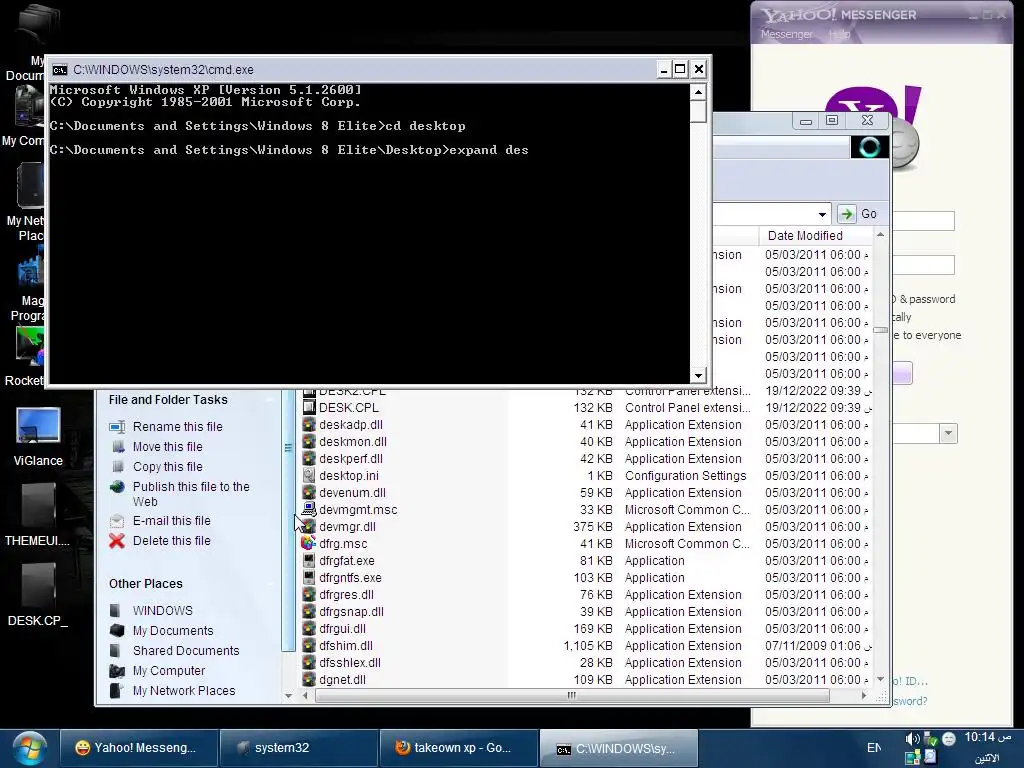Click Delete this file task
The image size is (1024, 768).
(x=171, y=541)
